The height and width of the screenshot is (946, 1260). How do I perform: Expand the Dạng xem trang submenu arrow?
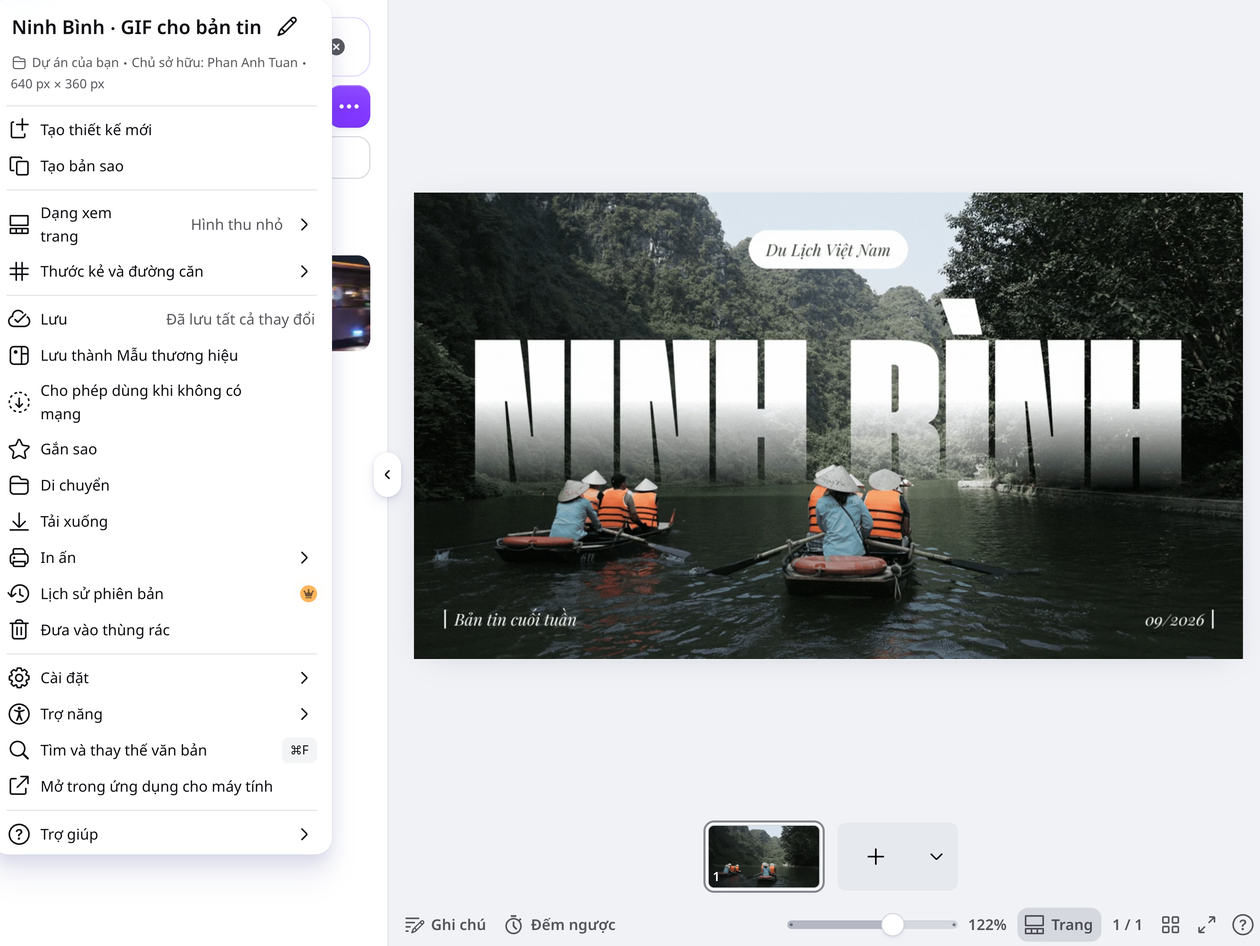[305, 225]
